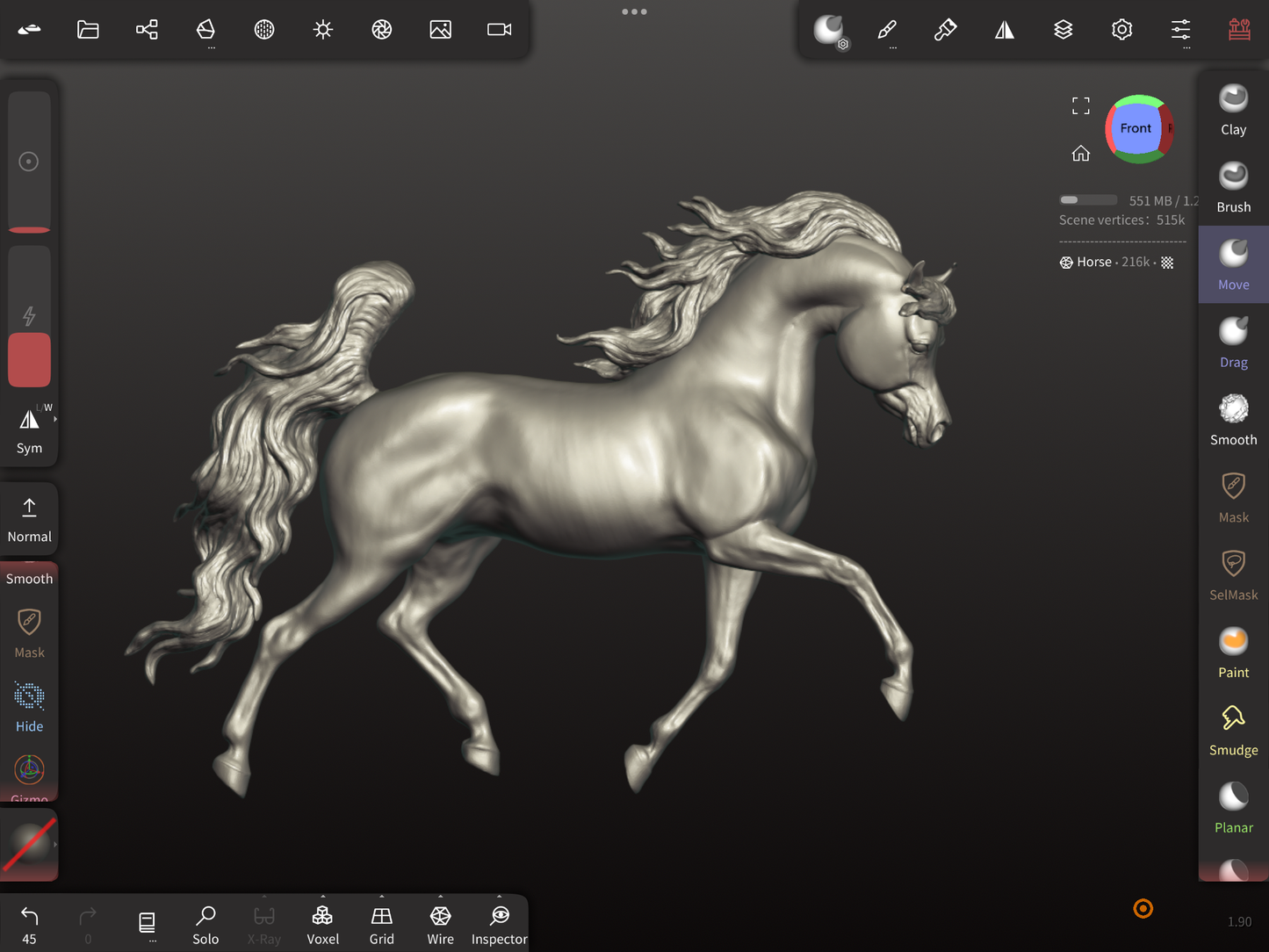
Task: Click the Front view cube
Action: [x=1136, y=129]
